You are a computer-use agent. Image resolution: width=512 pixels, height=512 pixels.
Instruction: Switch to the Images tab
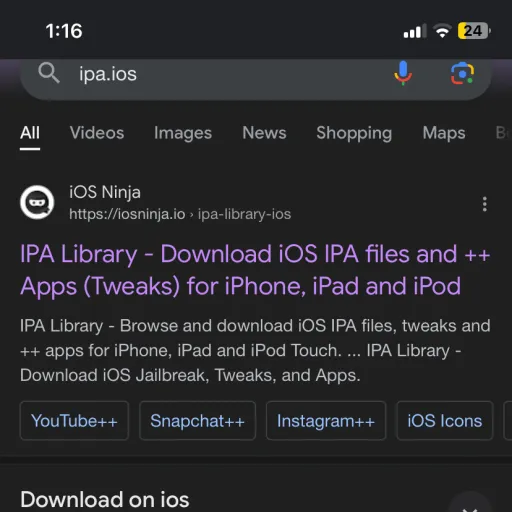(x=183, y=133)
